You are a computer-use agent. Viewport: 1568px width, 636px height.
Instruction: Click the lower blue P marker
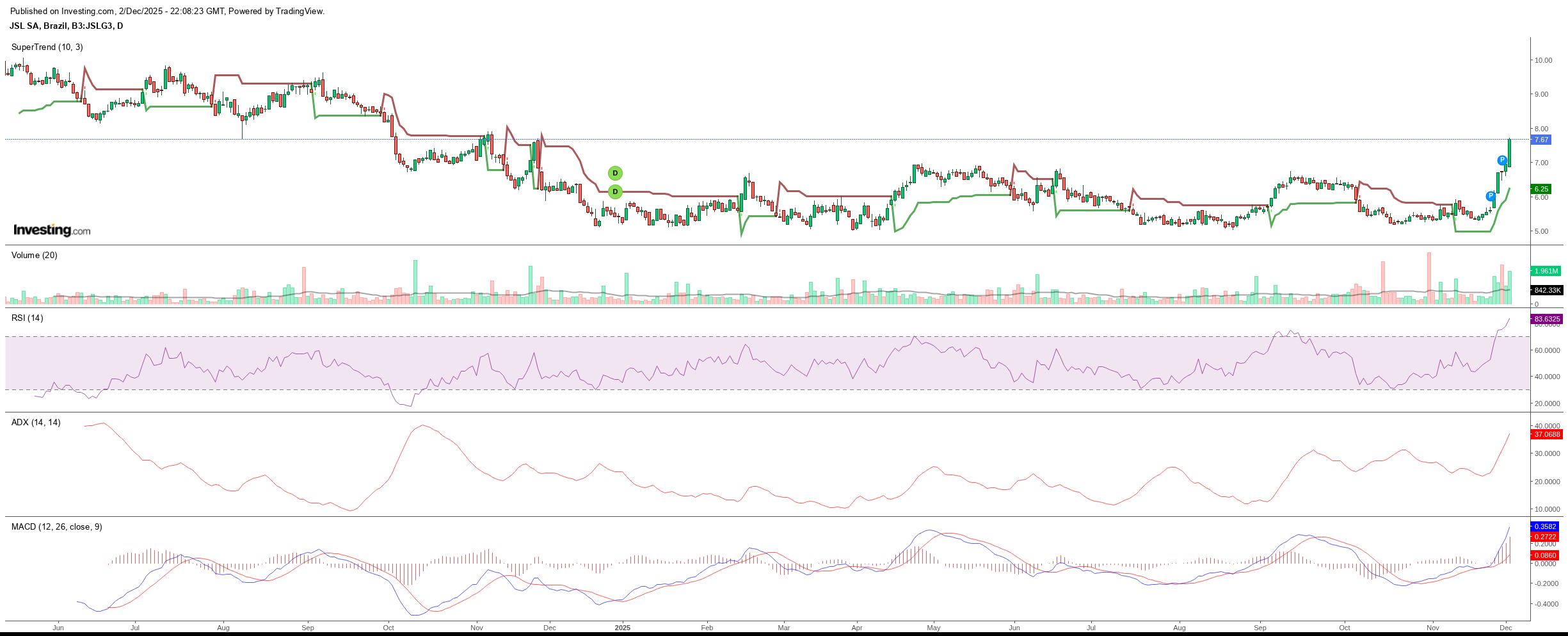1491,196
